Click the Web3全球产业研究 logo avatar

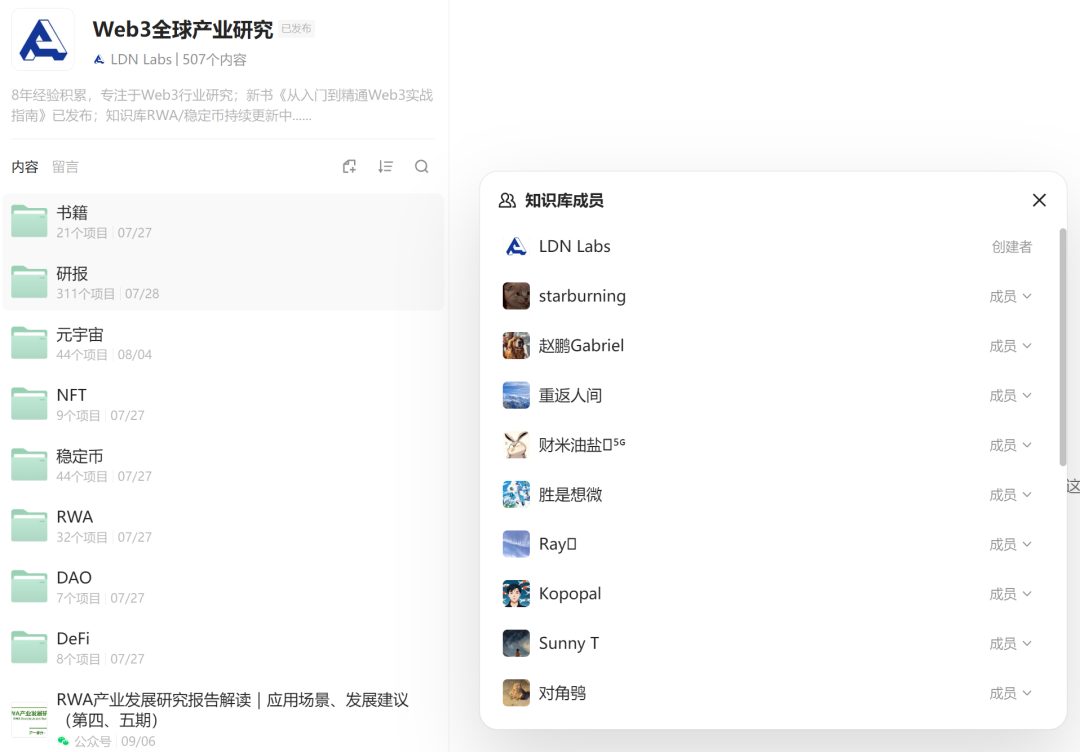click(x=42, y=39)
